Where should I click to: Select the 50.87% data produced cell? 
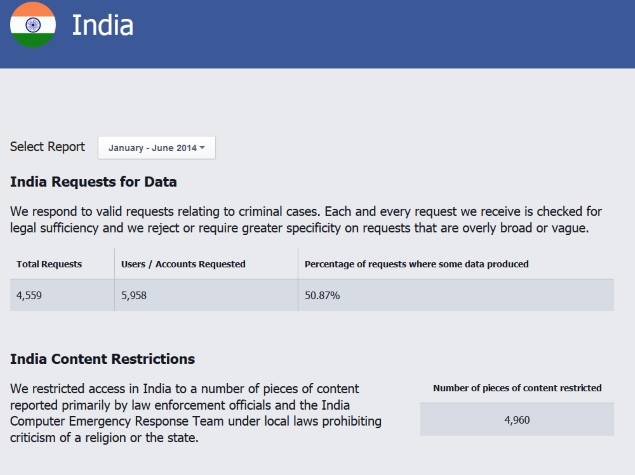tap(456, 295)
